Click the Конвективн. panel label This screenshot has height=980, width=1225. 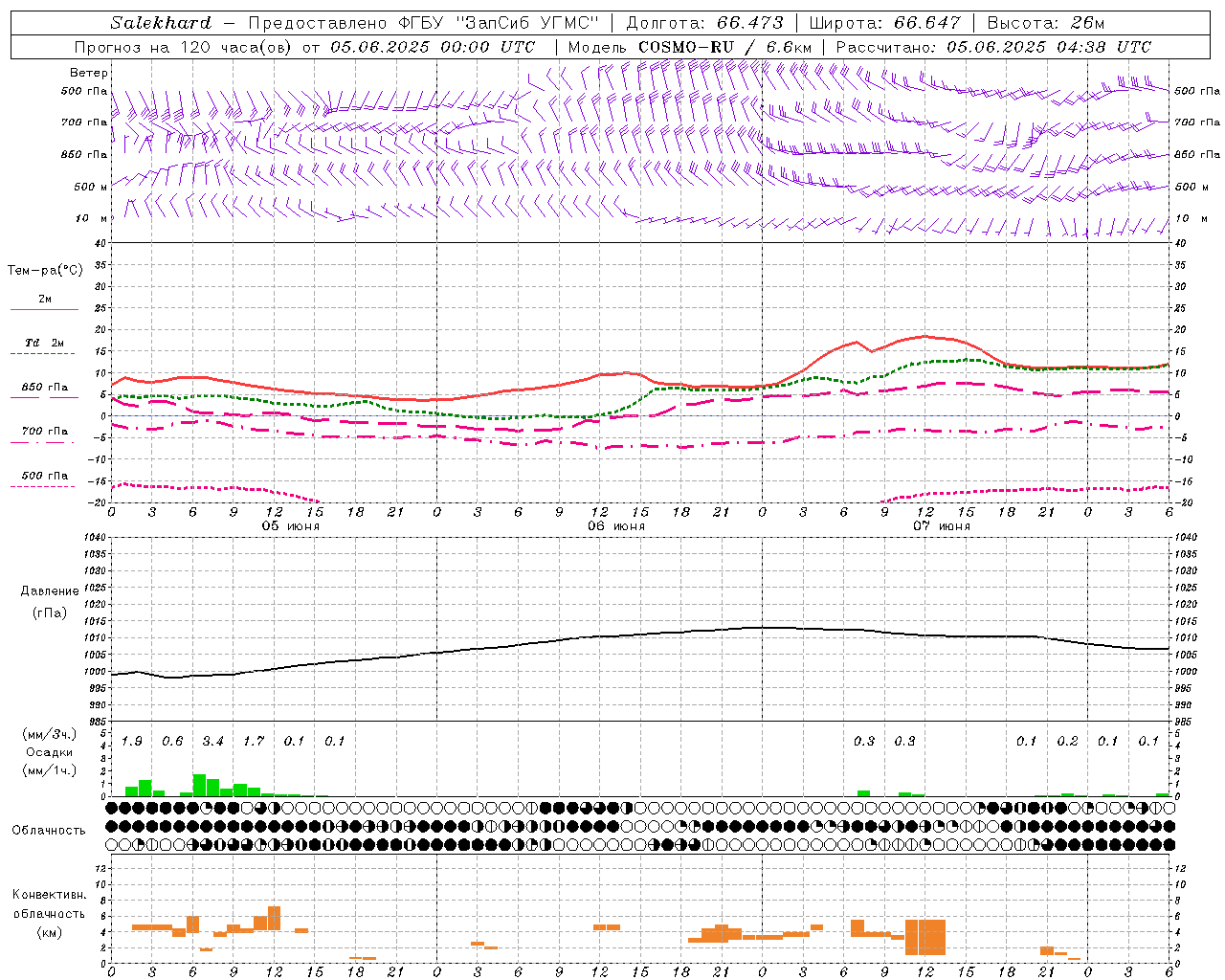[x=50, y=895]
